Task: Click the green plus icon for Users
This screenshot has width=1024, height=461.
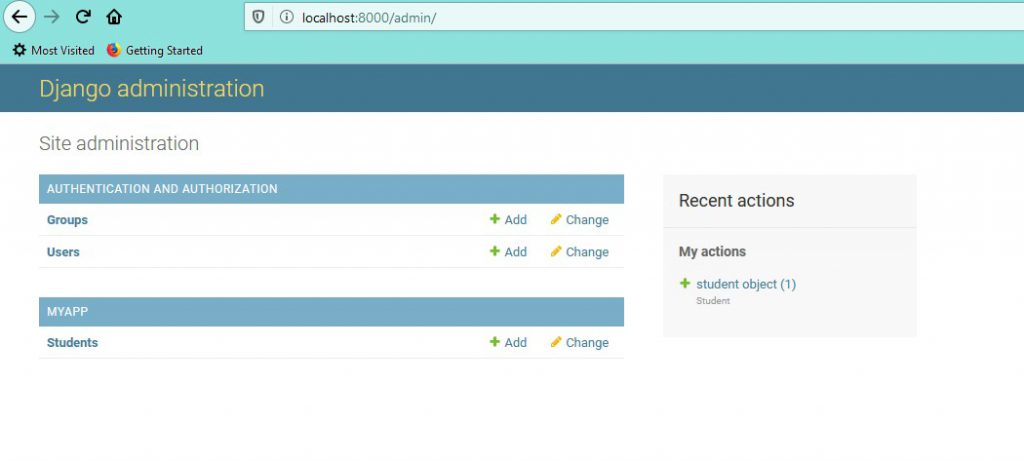Action: pyautogui.click(x=495, y=251)
